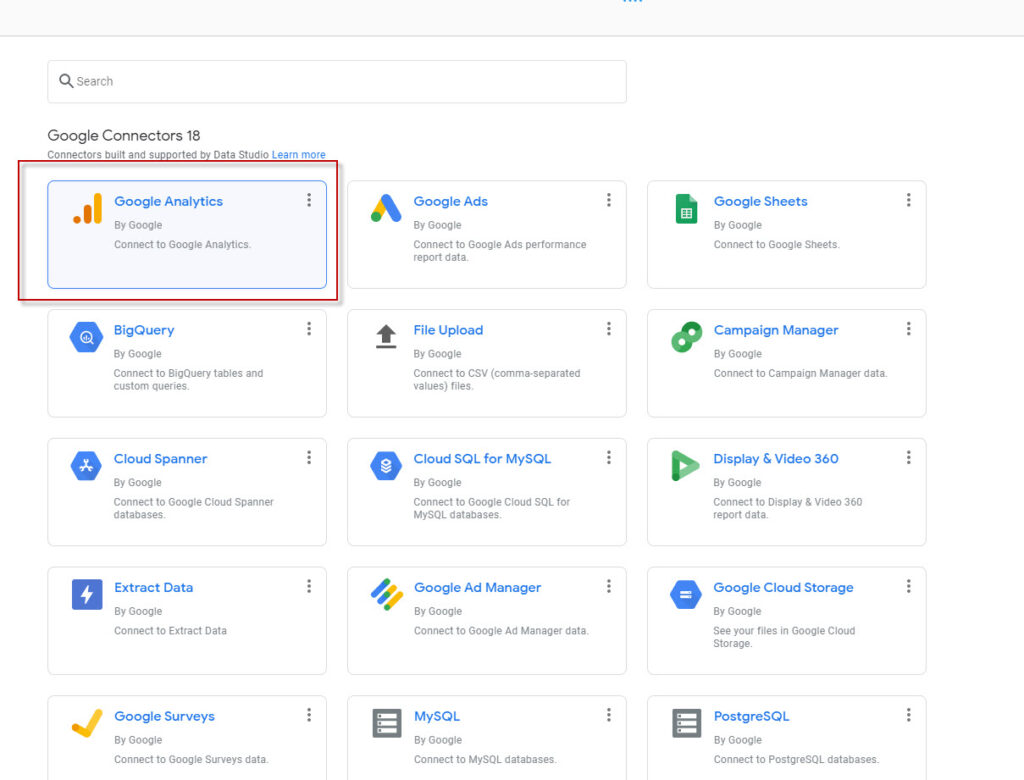Click the Extract Data lightning icon
Viewport: 1024px width, 780px height.
(87, 594)
